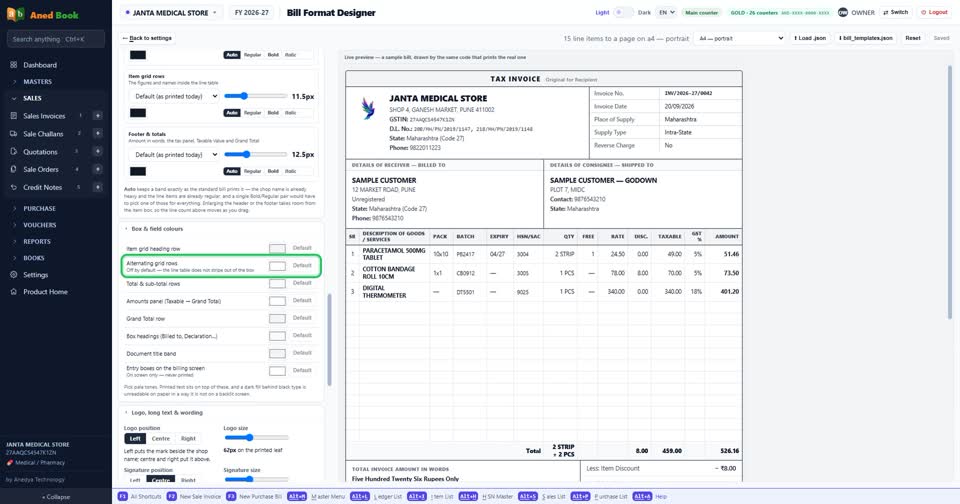Image resolution: width=960 pixels, height=504 pixels.
Task: Set Footer & totals style to Regular
Action: coord(252,171)
